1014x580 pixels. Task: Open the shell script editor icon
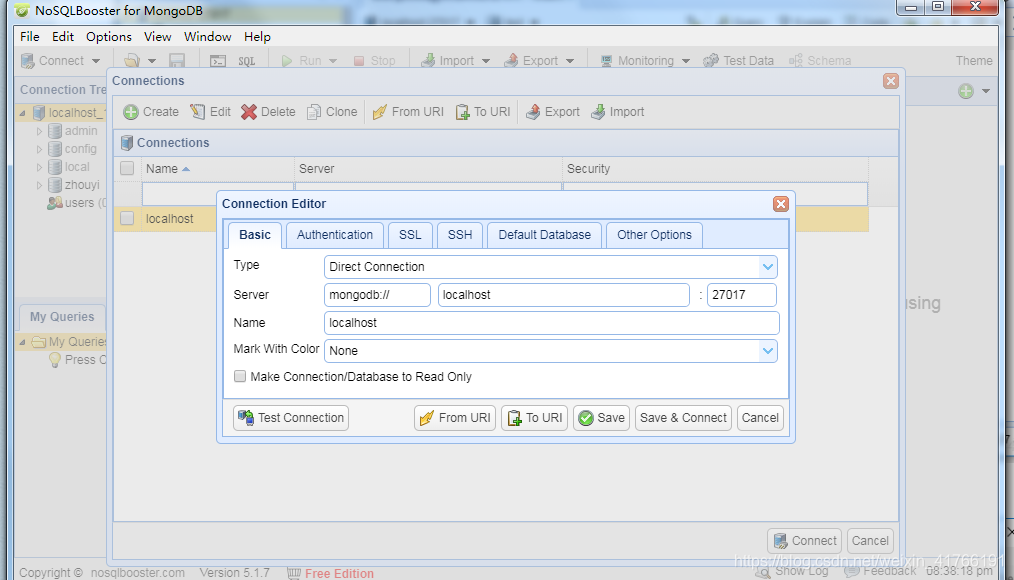click(x=218, y=61)
